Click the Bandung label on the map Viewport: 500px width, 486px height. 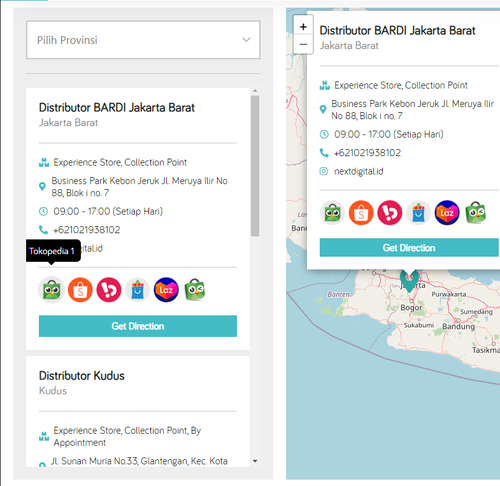458,326
